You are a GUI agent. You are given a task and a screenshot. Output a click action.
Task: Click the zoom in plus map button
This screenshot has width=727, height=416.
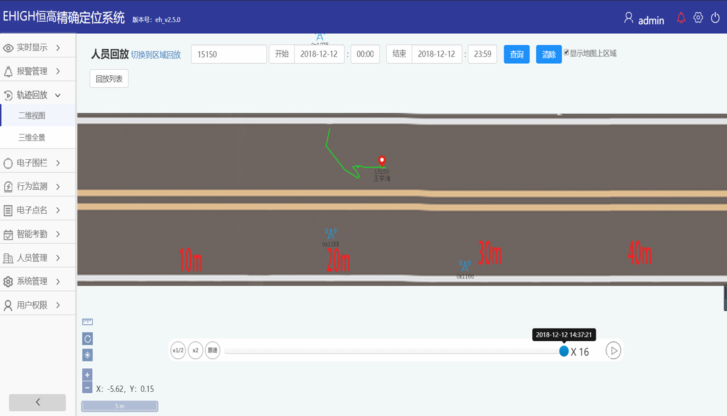[x=87, y=375]
